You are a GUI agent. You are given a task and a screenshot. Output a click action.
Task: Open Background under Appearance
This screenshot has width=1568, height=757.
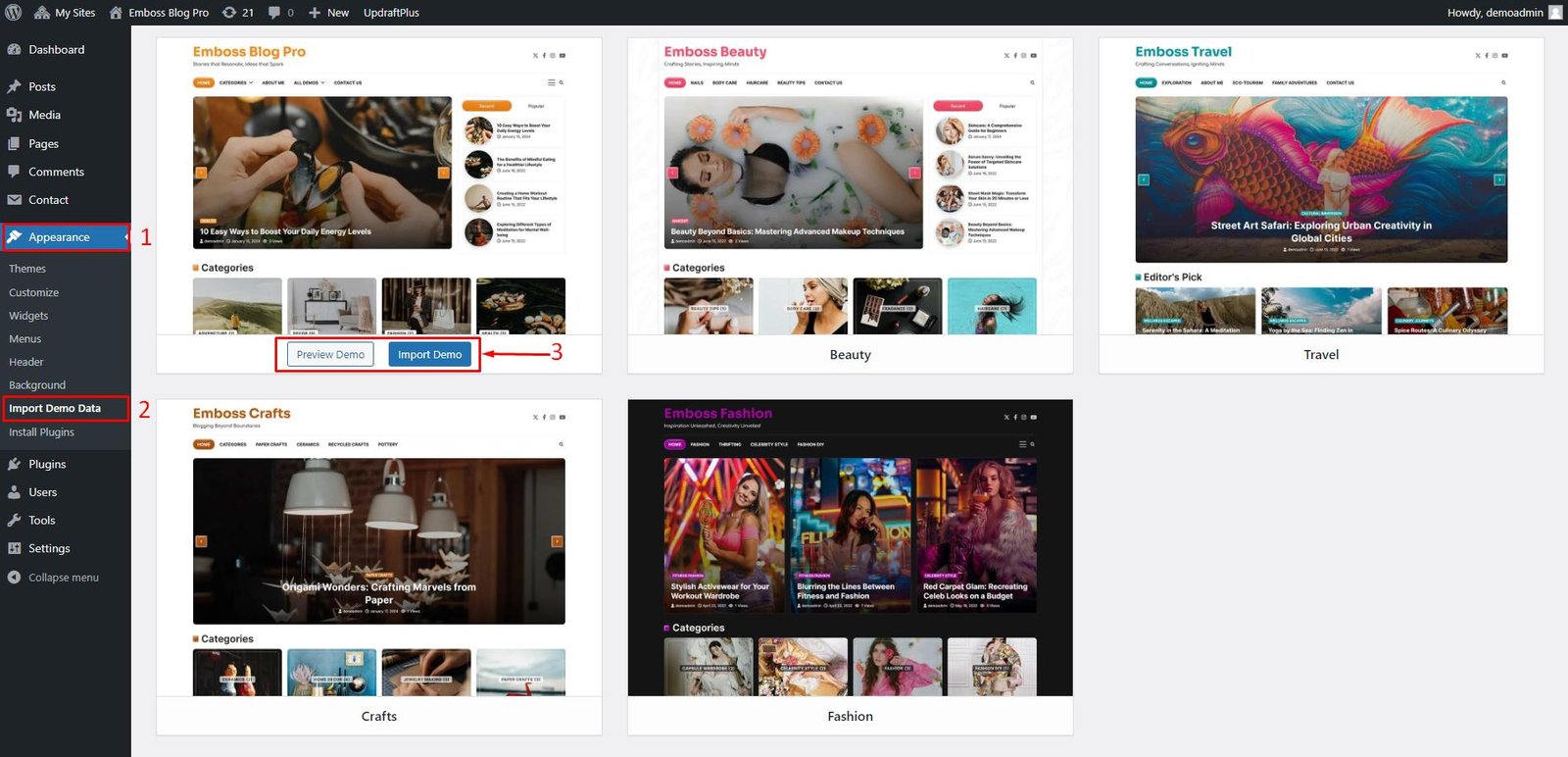click(37, 385)
